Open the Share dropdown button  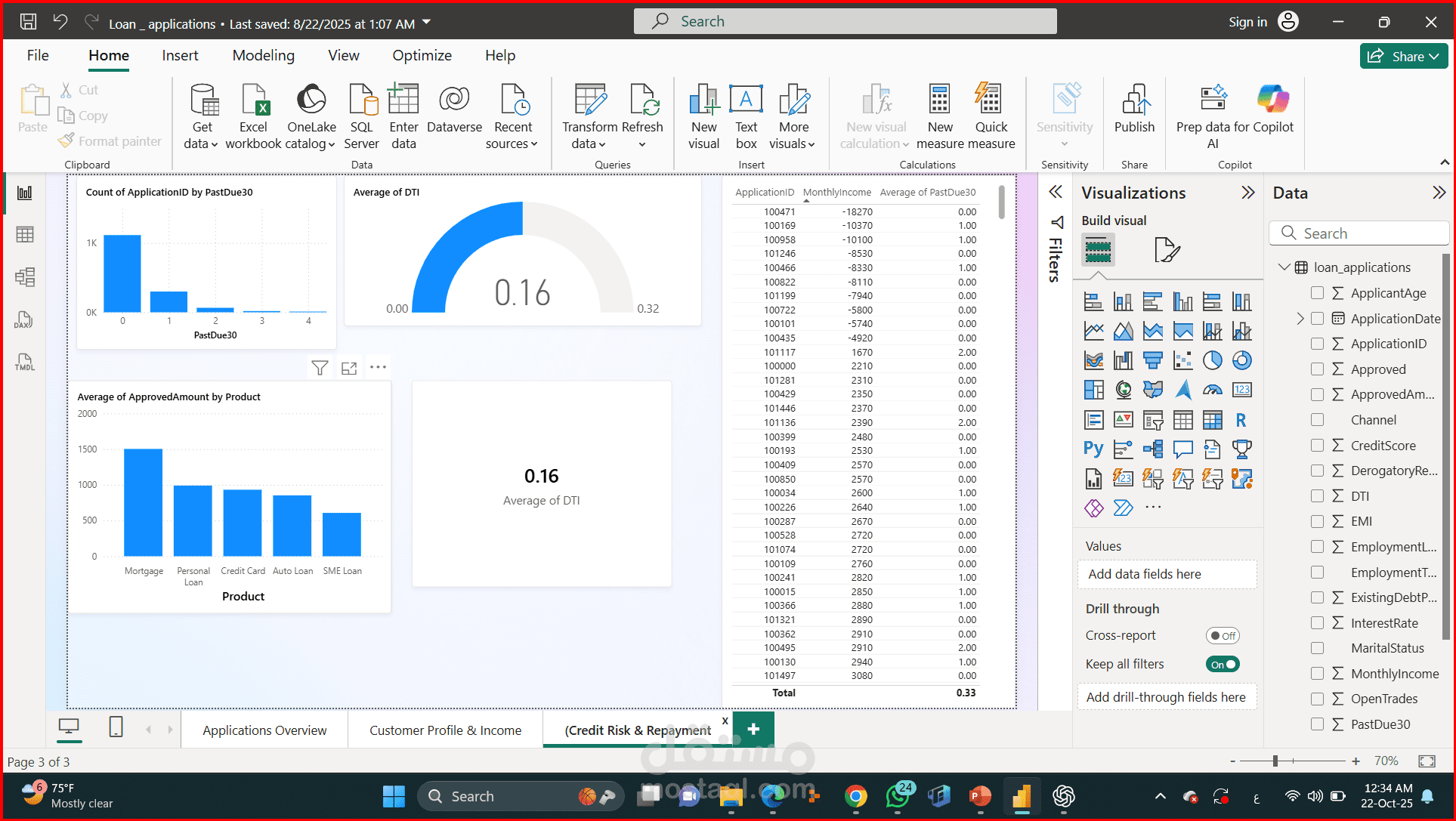tap(1404, 57)
